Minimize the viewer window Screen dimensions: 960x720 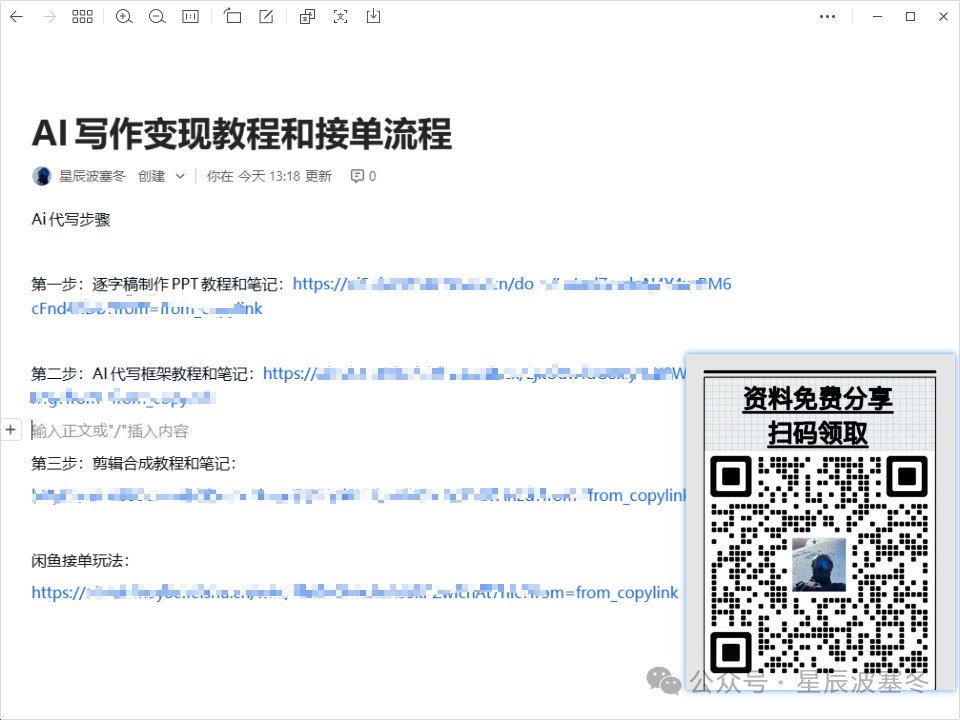(877, 17)
